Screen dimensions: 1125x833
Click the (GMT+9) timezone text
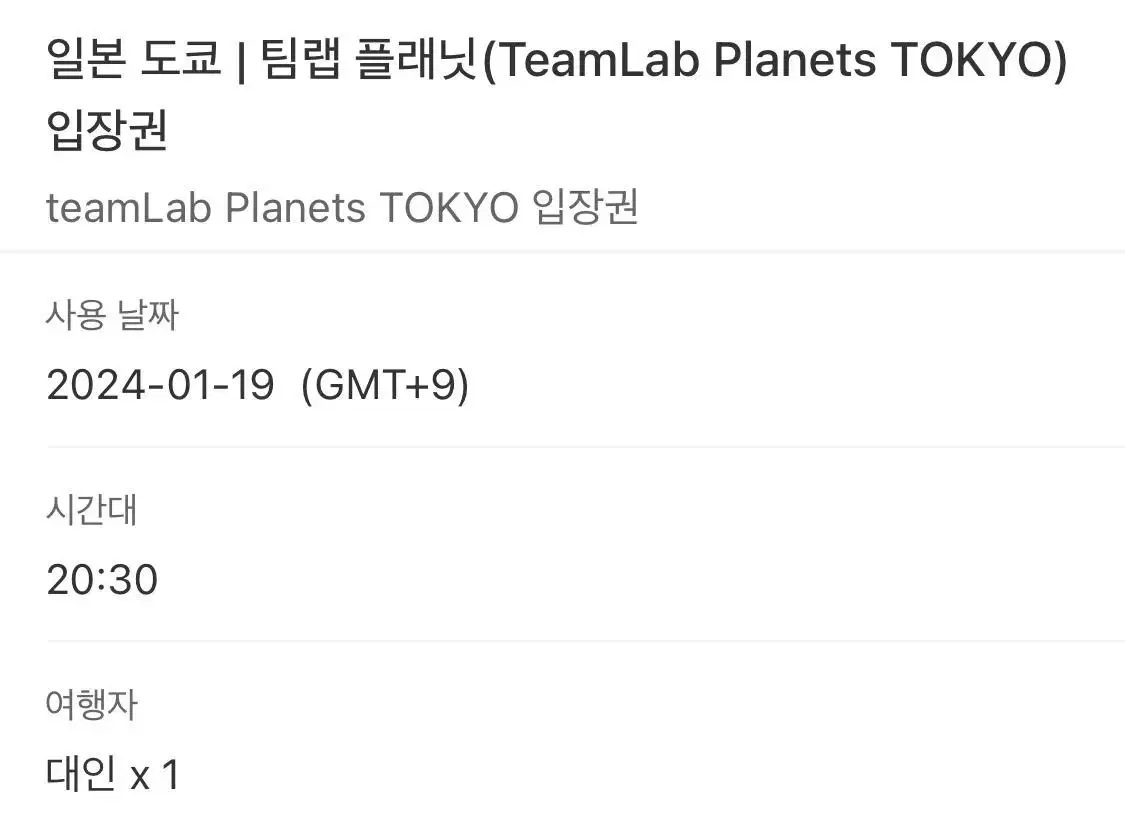click(385, 385)
